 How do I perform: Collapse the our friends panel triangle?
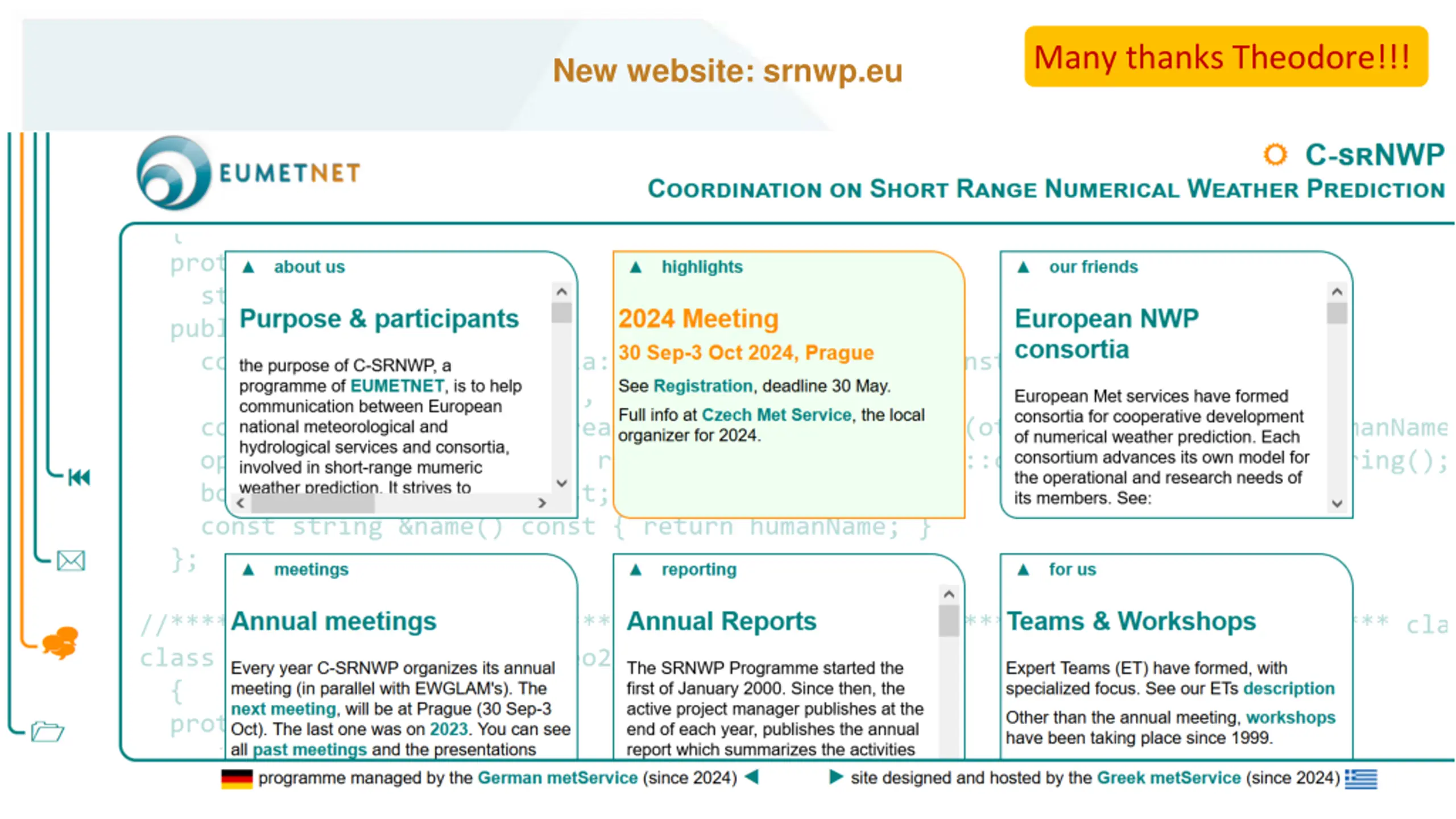click(x=1023, y=267)
